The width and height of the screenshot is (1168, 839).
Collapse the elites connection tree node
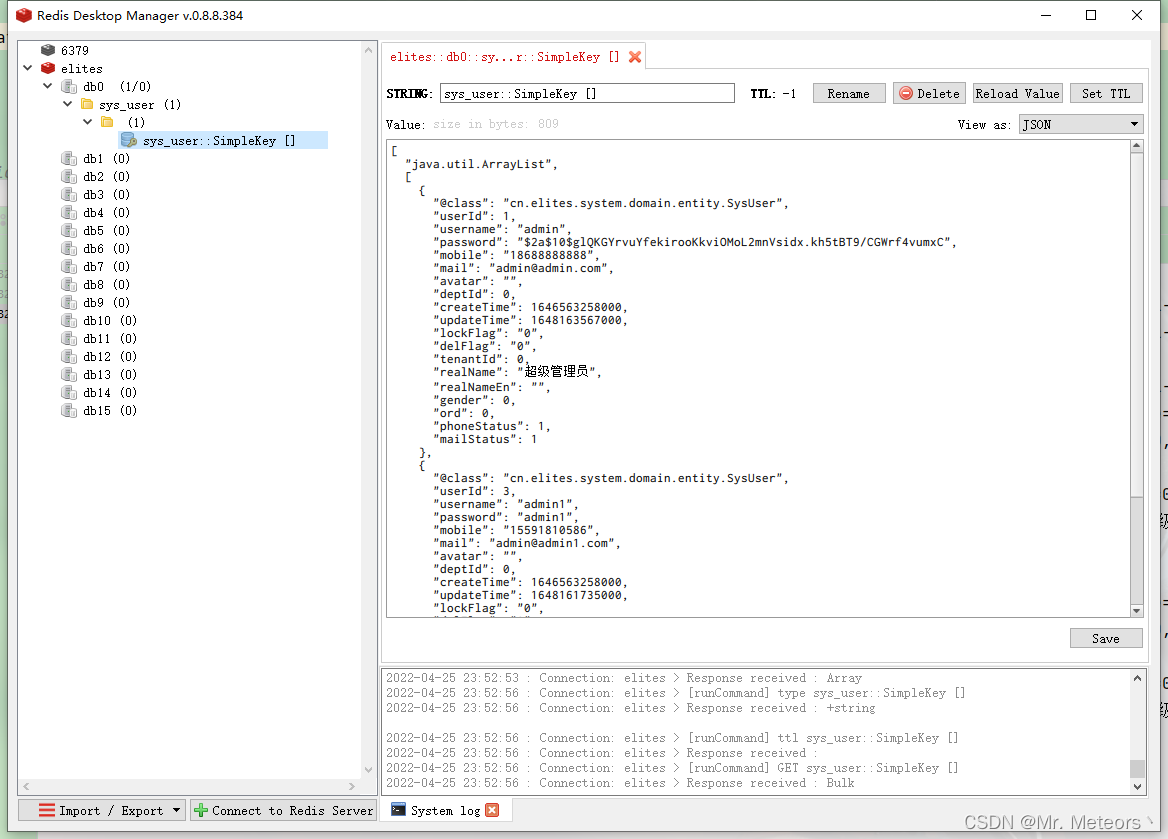[28, 68]
